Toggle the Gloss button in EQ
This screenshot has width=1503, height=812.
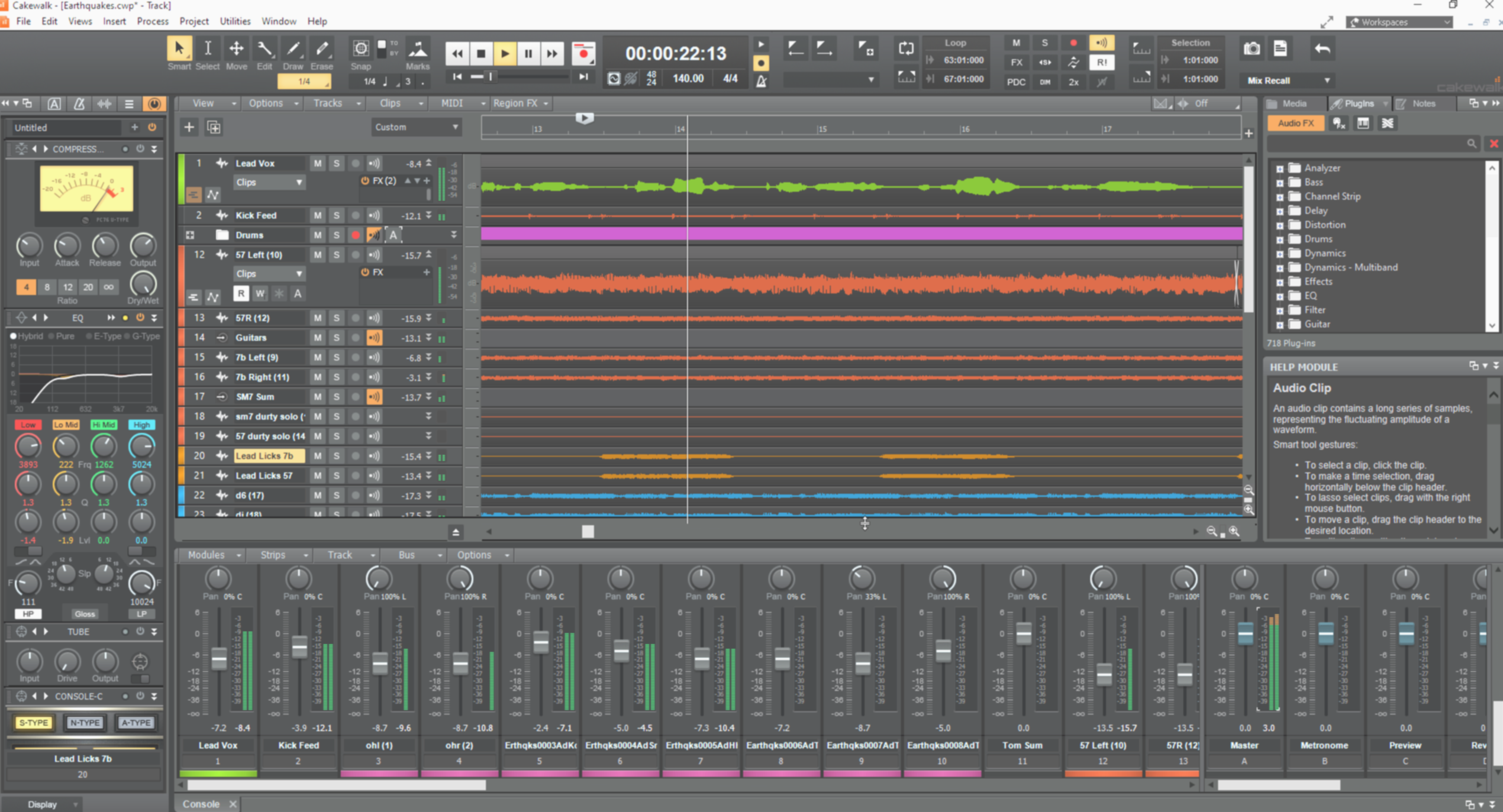(85, 614)
